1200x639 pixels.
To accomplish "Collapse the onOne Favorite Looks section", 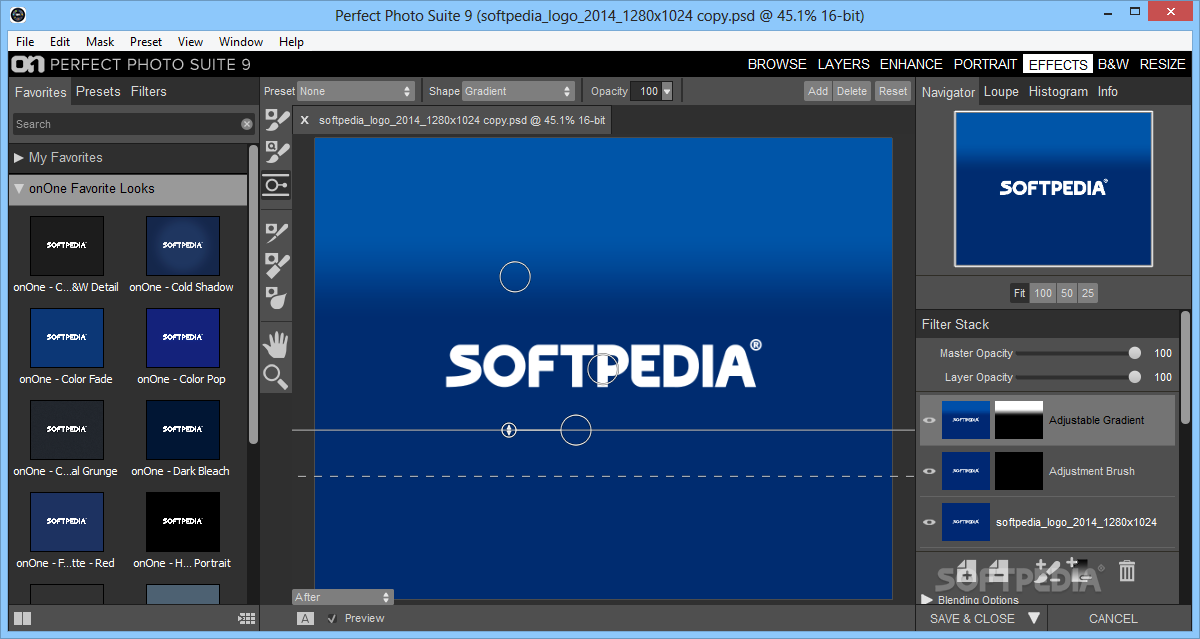I will point(19,188).
